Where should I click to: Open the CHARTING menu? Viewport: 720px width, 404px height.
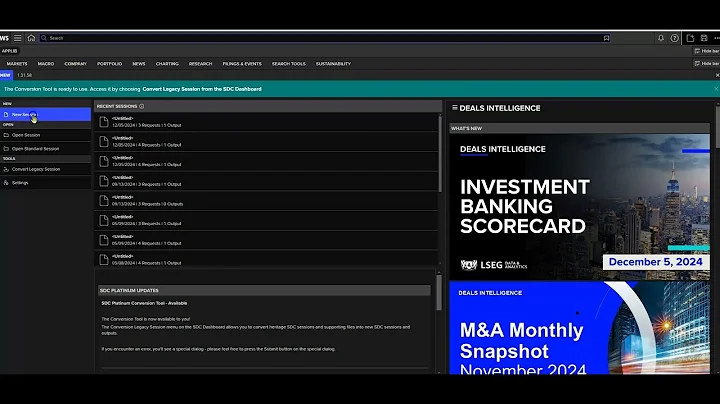coord(167,64)
